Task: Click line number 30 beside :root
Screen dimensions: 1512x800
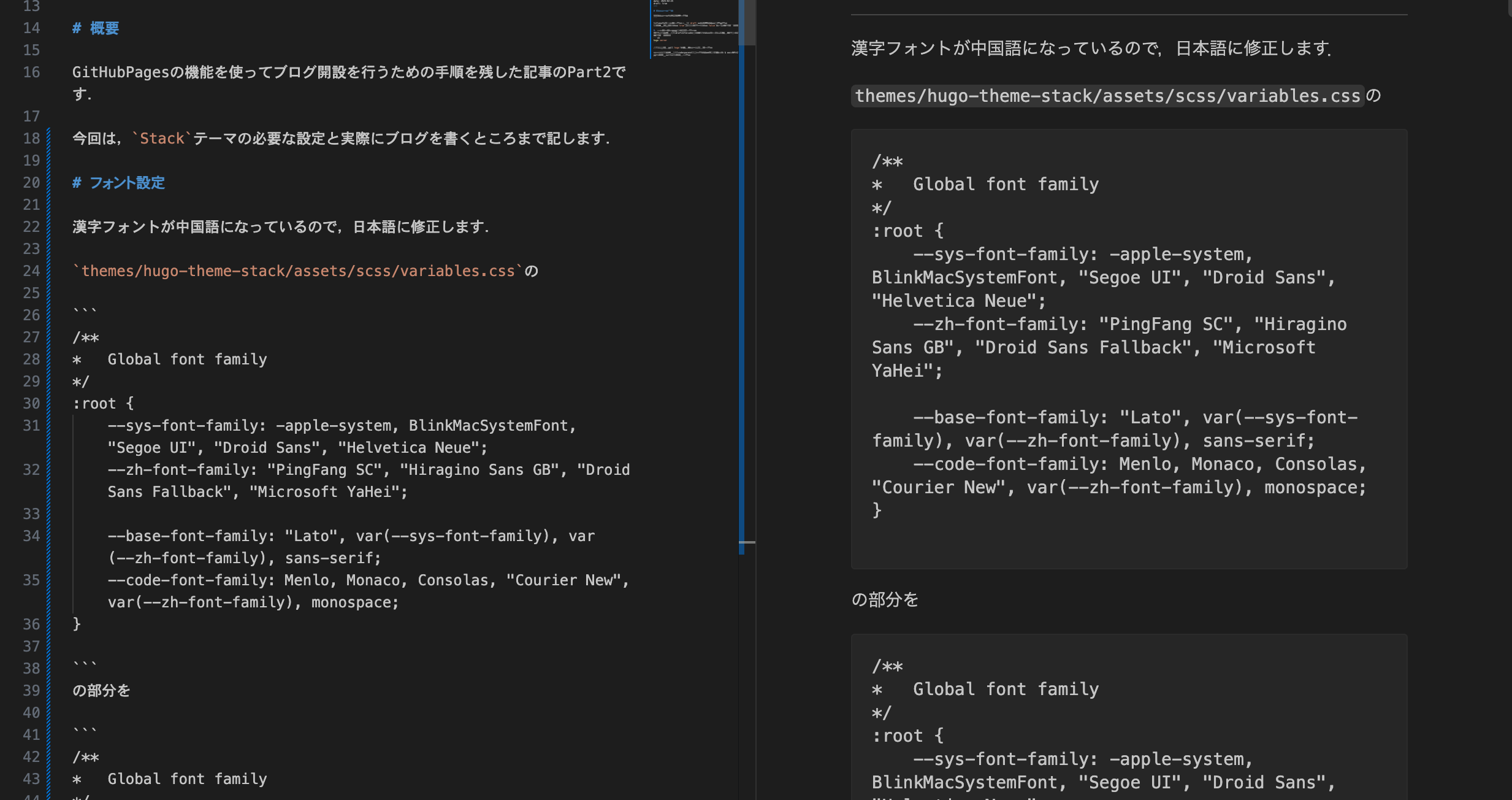Action: [x=31, y=403]
